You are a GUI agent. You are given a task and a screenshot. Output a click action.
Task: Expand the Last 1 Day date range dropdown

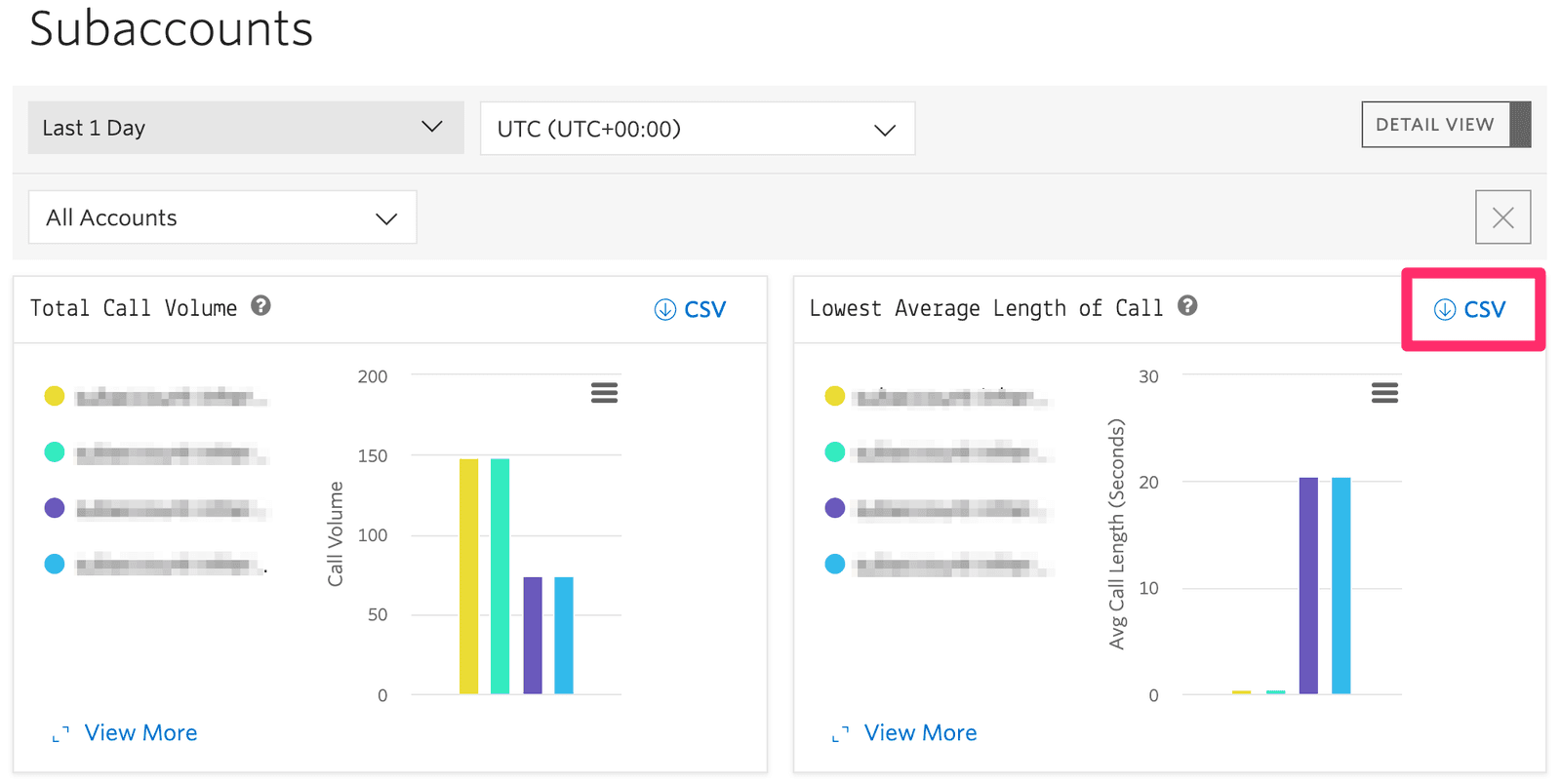click(246, 128)
